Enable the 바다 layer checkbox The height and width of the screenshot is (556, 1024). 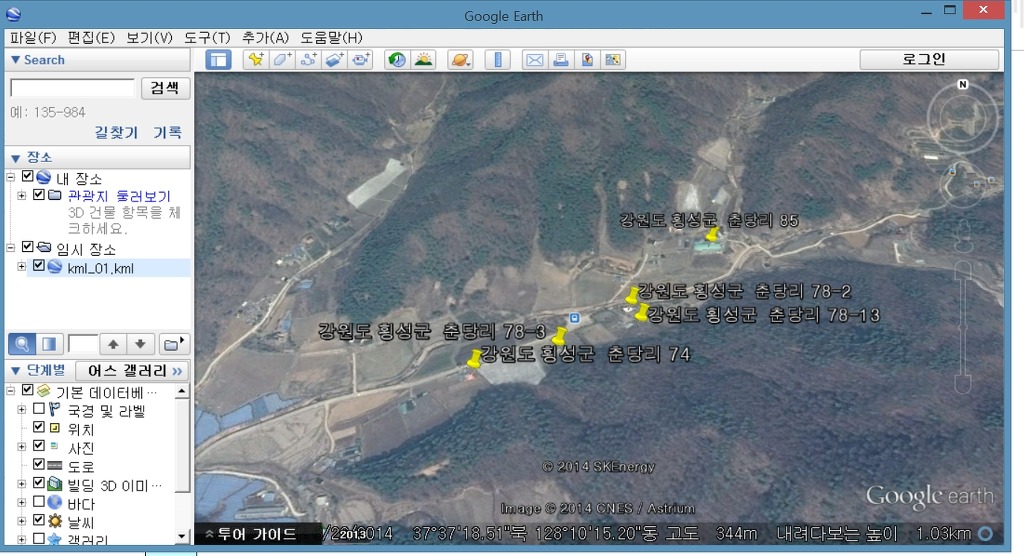pyautogui.click(x=39, y=502)
